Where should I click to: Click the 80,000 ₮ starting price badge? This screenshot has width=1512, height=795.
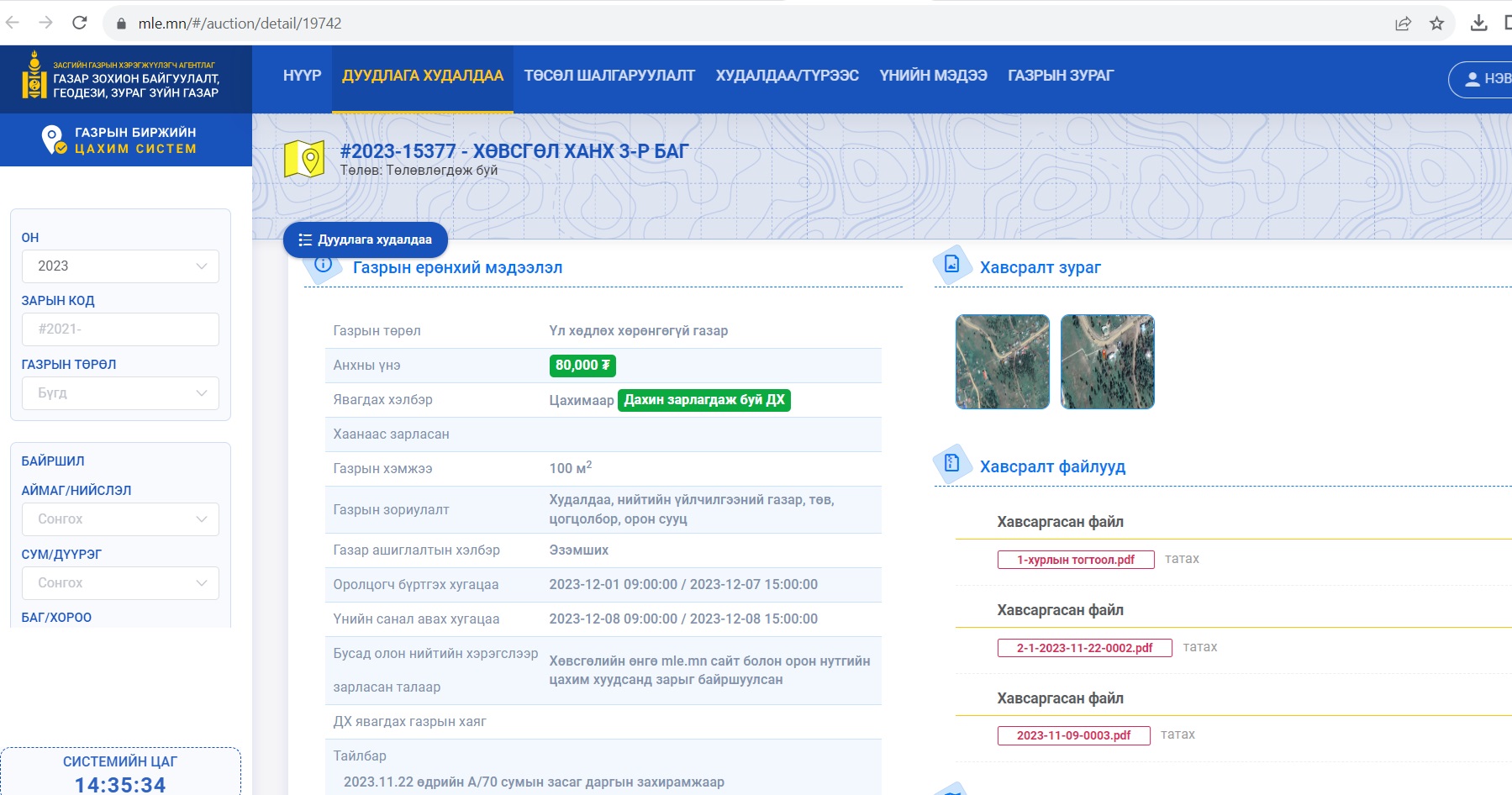coord(582,366)
